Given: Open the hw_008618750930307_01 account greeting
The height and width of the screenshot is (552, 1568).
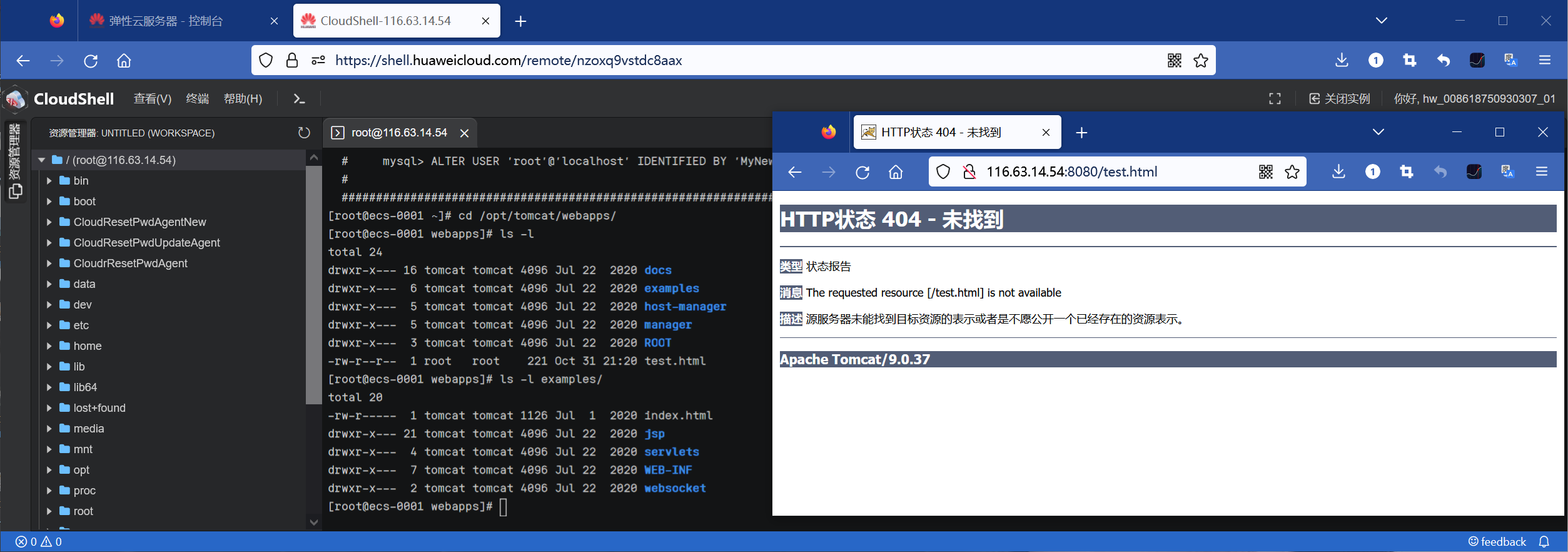Looking at the screenshot, I should [1475, 99].
